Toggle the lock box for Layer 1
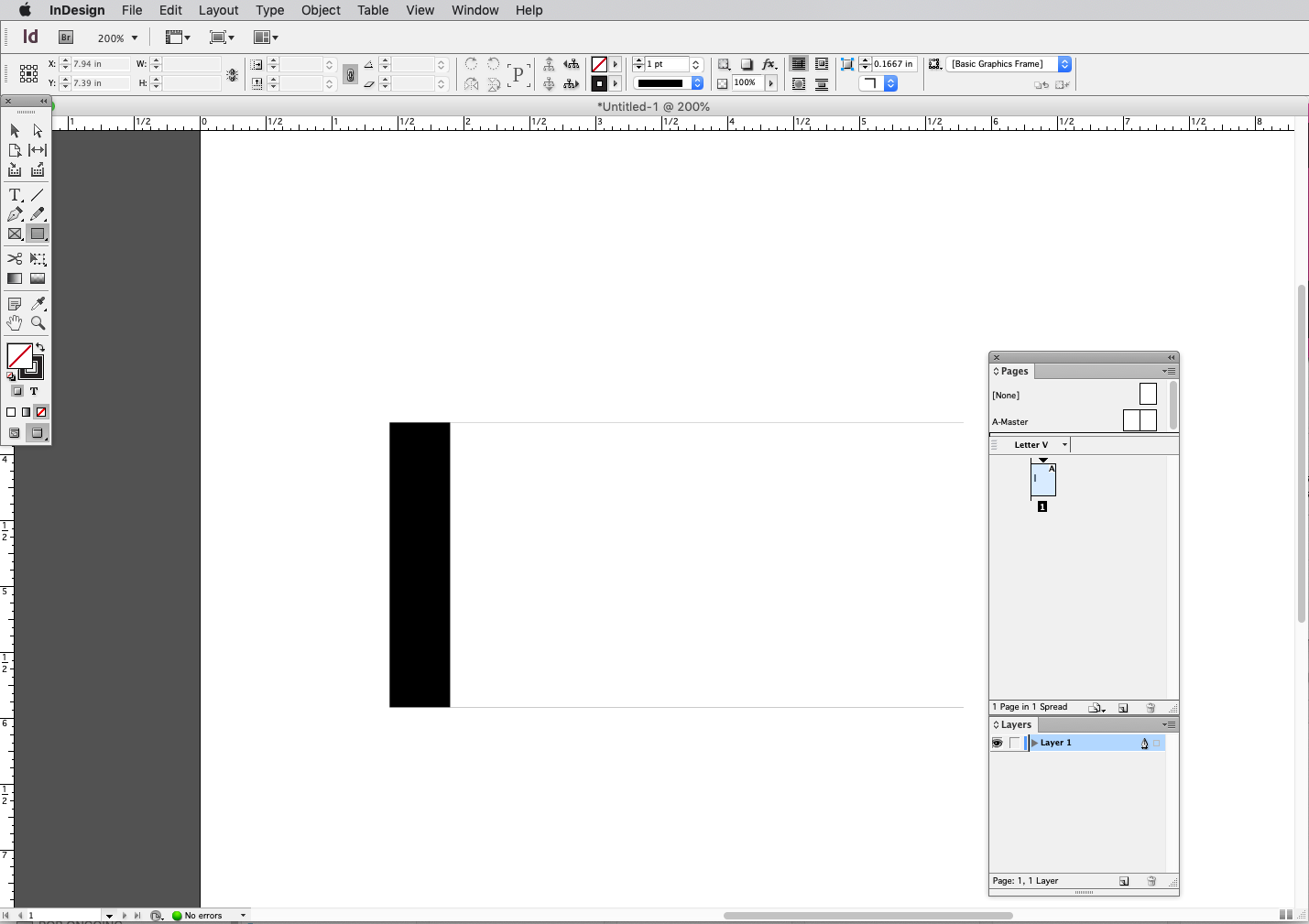Screen dimensions: 1309x924 [x=1014, y=743]
